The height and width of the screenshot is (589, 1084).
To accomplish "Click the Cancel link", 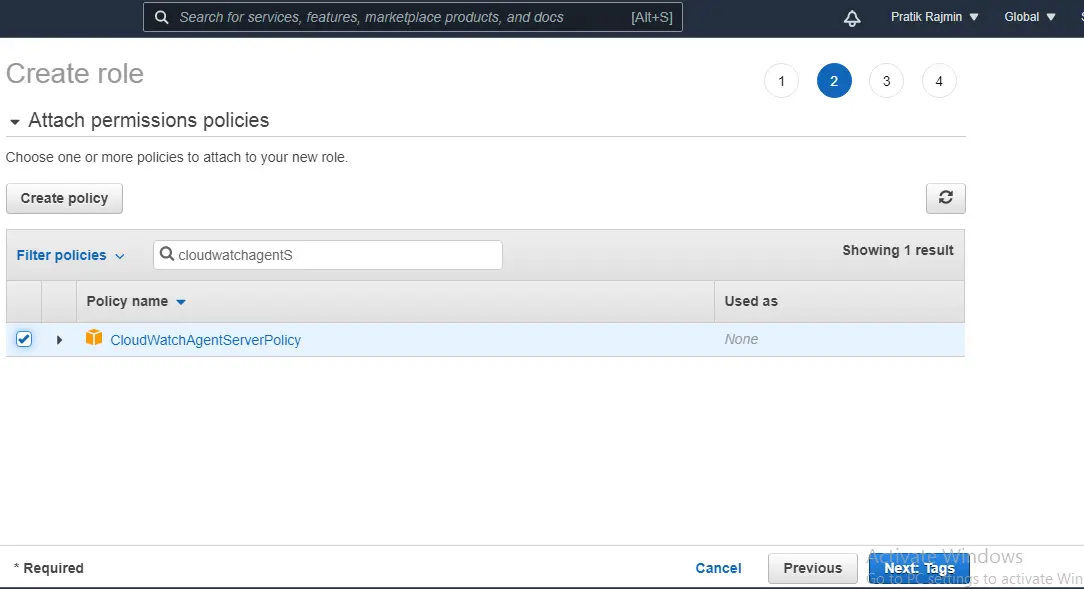I will [x=718, y=568].
